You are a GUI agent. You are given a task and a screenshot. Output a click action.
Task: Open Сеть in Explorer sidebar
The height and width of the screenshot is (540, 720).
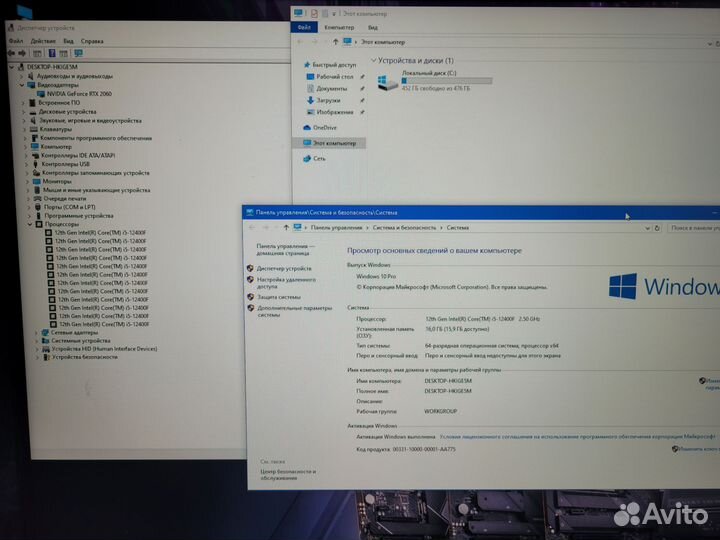320,158
